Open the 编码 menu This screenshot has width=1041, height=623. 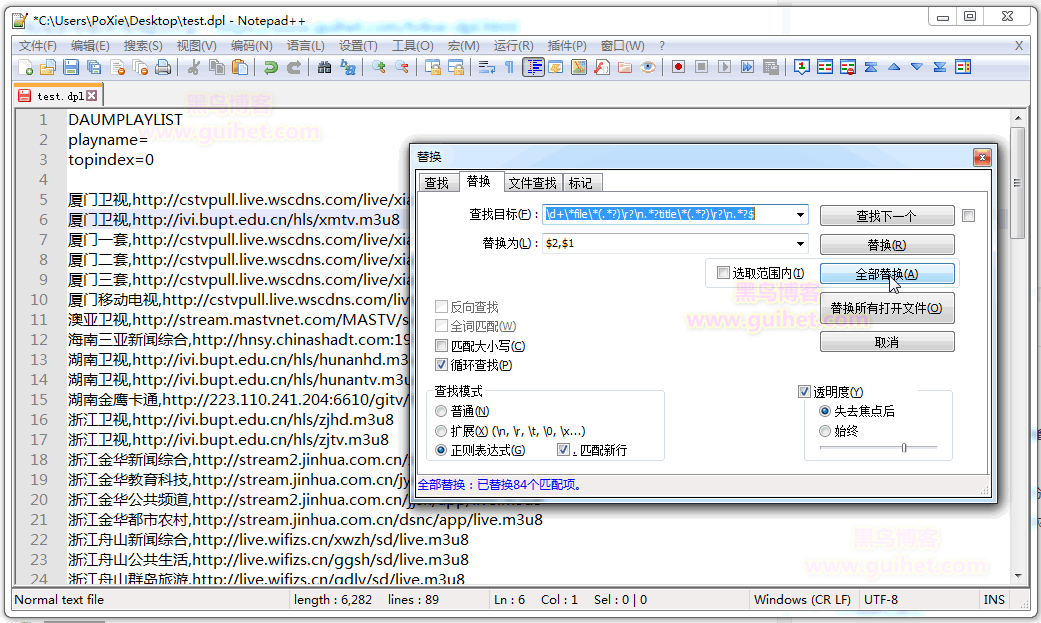[x=252, y=46]
